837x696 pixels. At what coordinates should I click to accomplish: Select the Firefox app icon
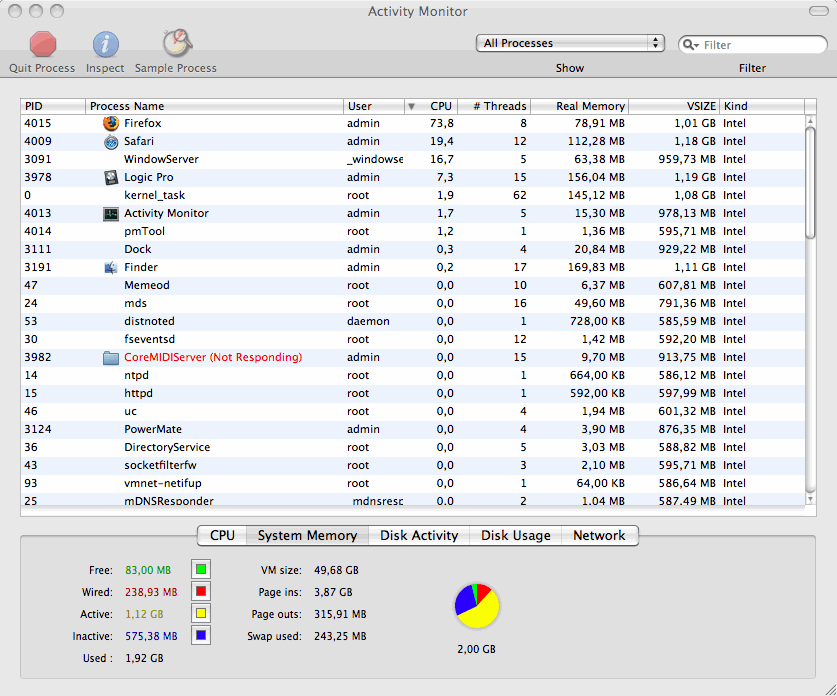pos(110,123)
